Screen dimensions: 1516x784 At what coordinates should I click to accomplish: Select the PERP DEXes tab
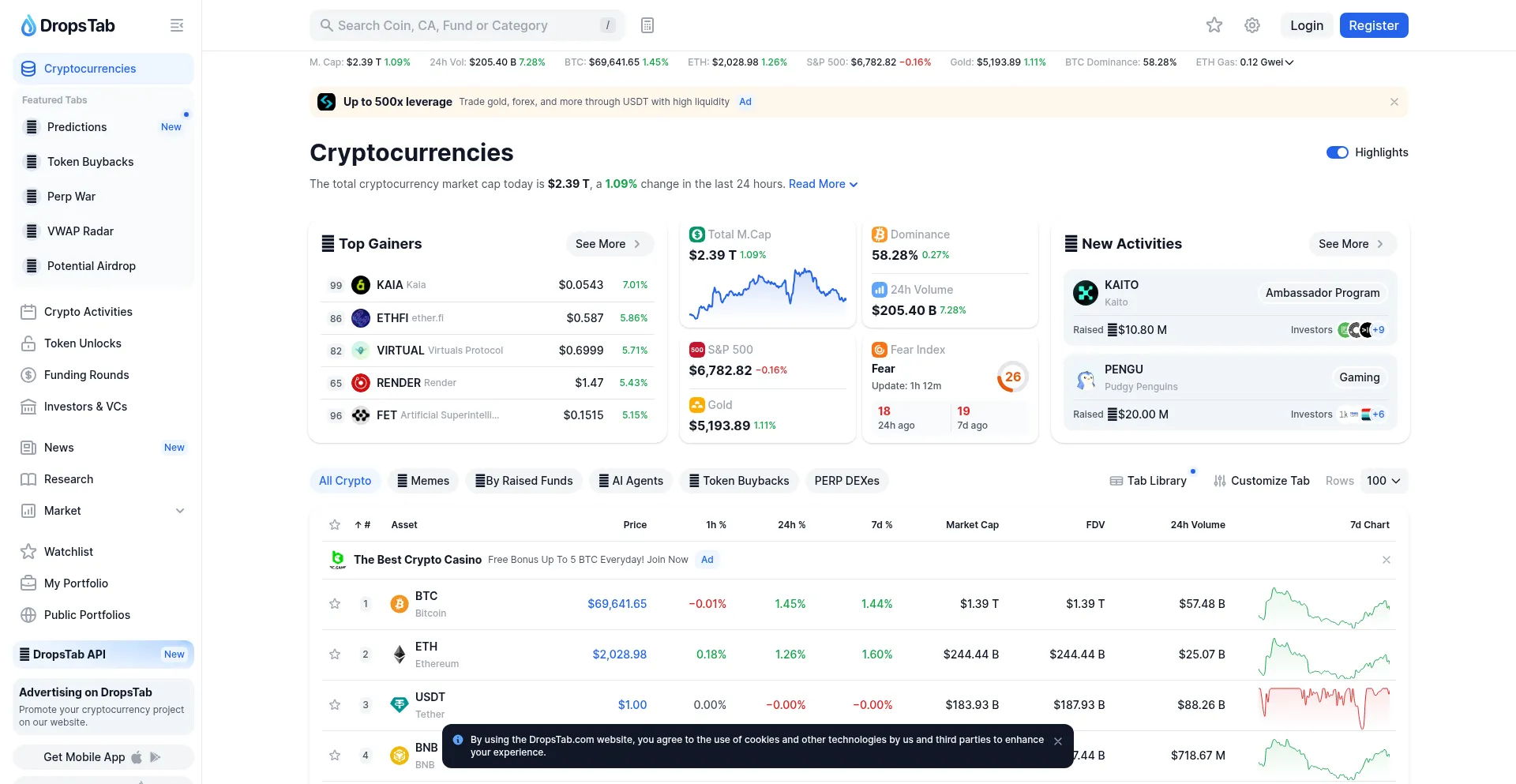[847, 481]
